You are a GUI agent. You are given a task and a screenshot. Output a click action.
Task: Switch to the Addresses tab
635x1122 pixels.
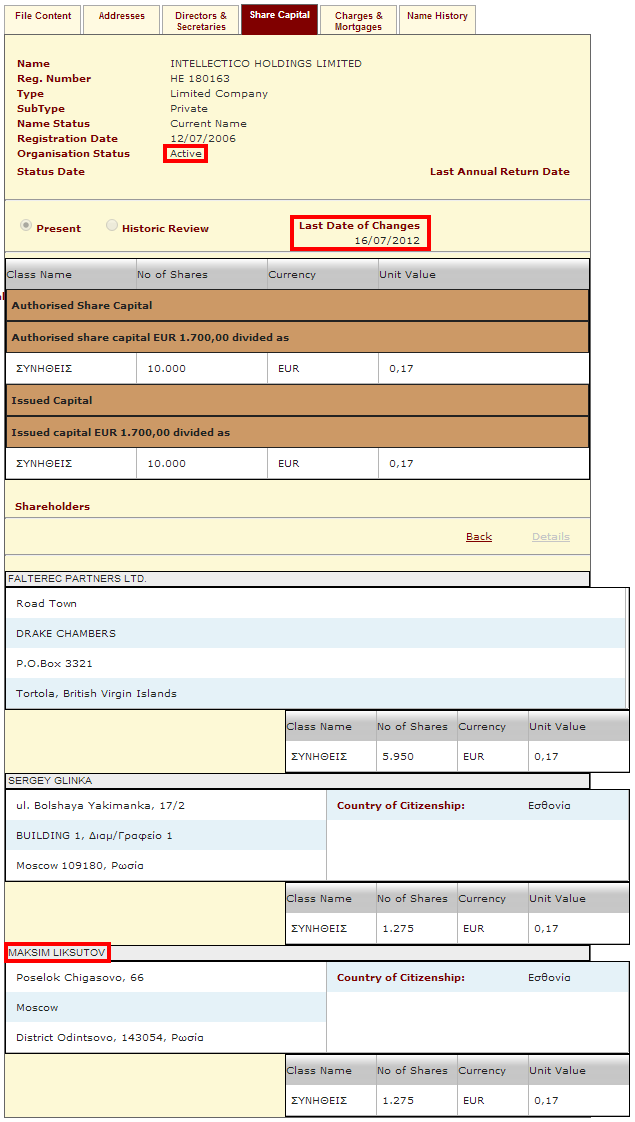122,19
